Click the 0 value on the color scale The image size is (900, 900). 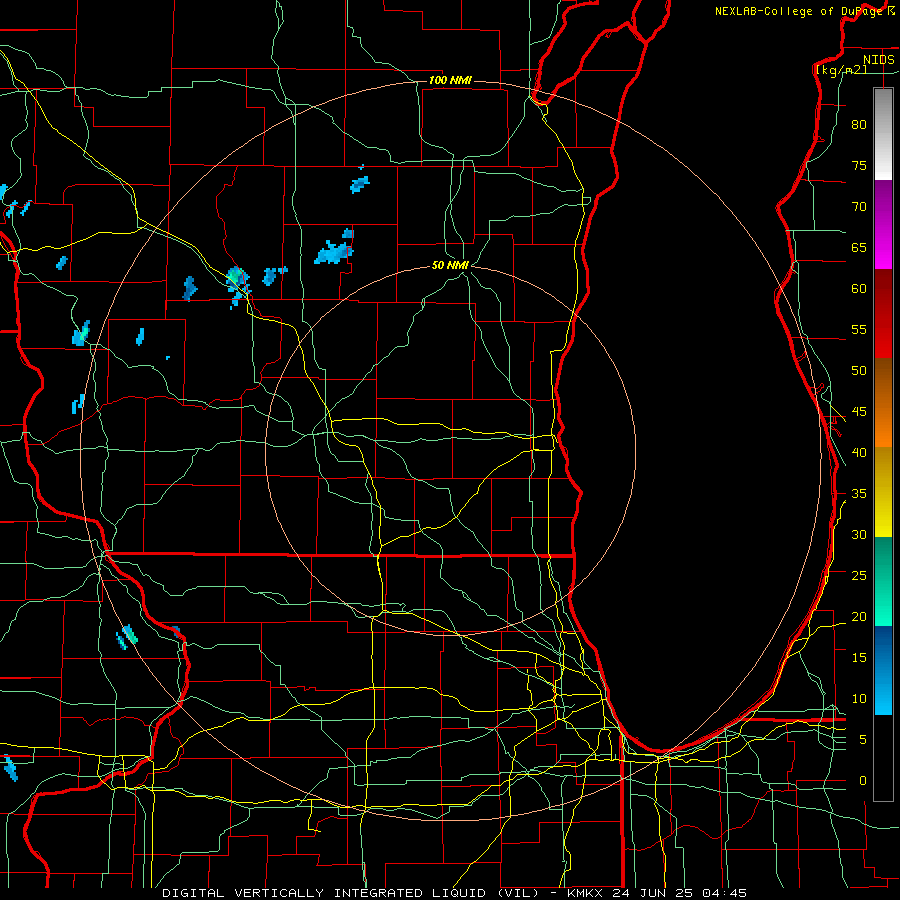tap(863, 781)
